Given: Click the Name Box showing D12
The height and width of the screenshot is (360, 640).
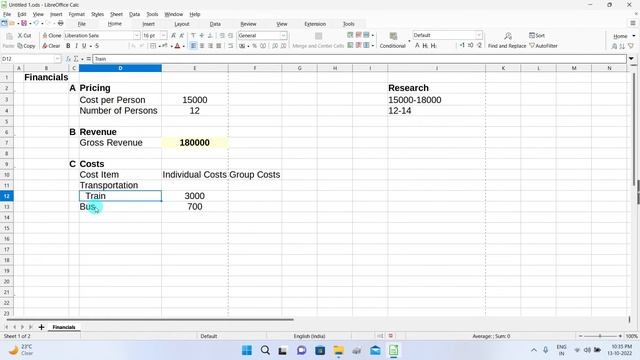Looking at the screenshot, I should 27,59.
